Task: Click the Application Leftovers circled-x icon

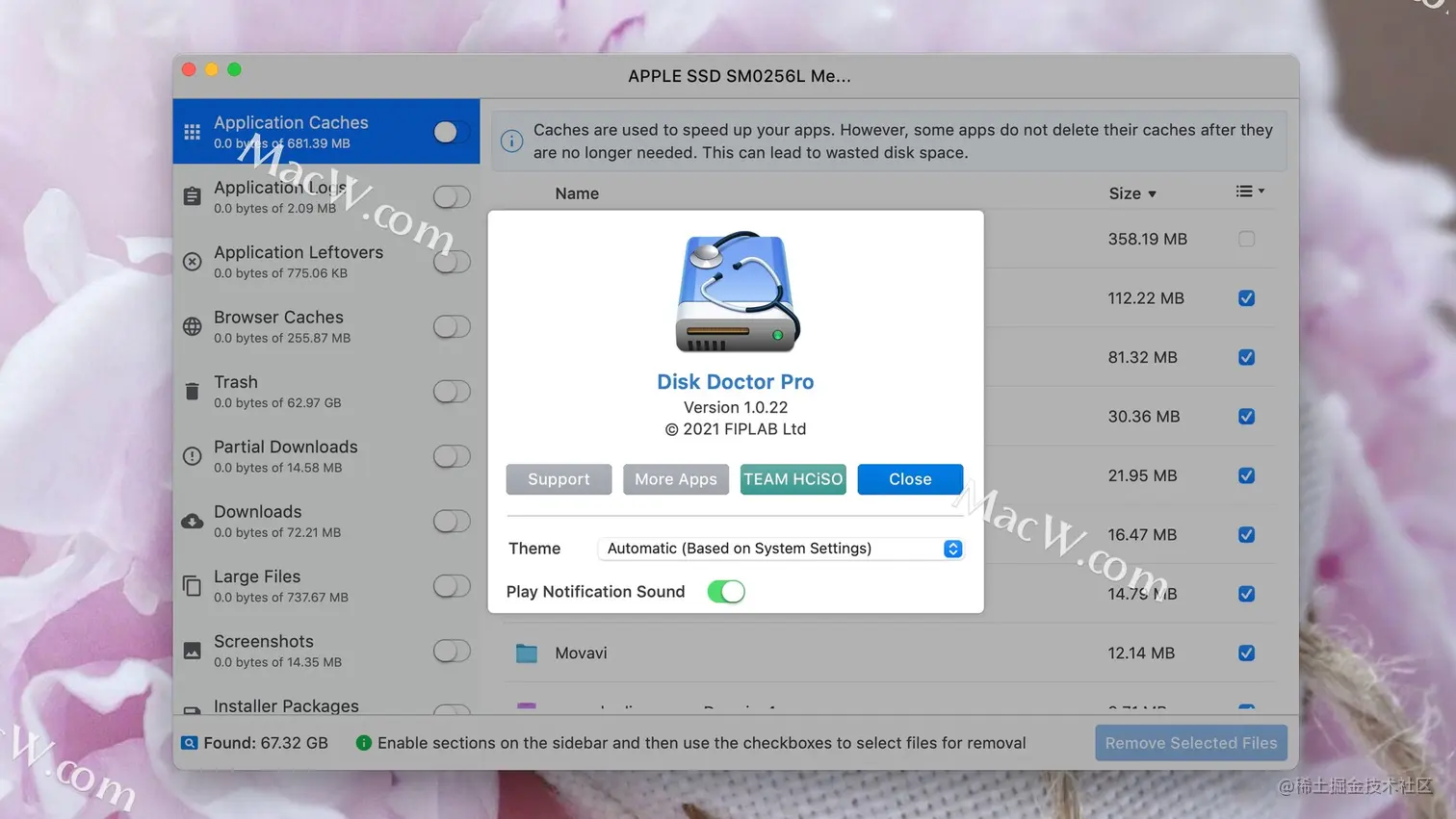Action: tap(193, 262)
